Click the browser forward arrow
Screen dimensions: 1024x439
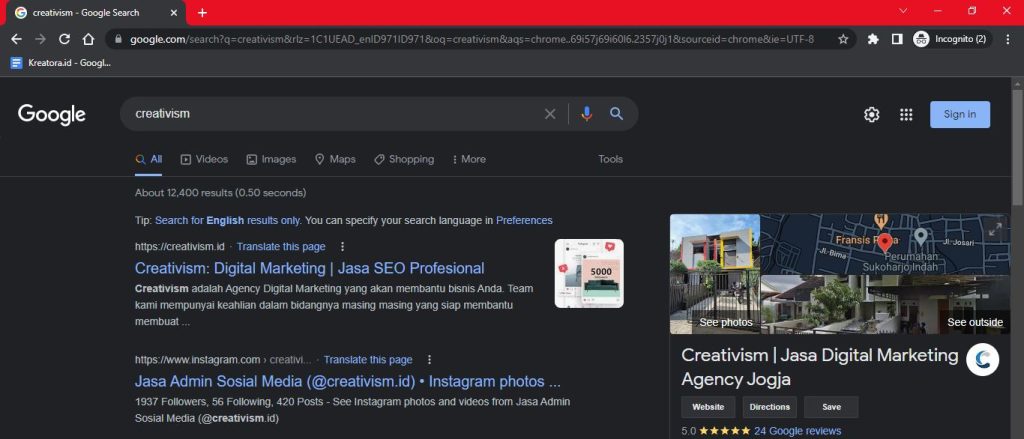(40, 39)
